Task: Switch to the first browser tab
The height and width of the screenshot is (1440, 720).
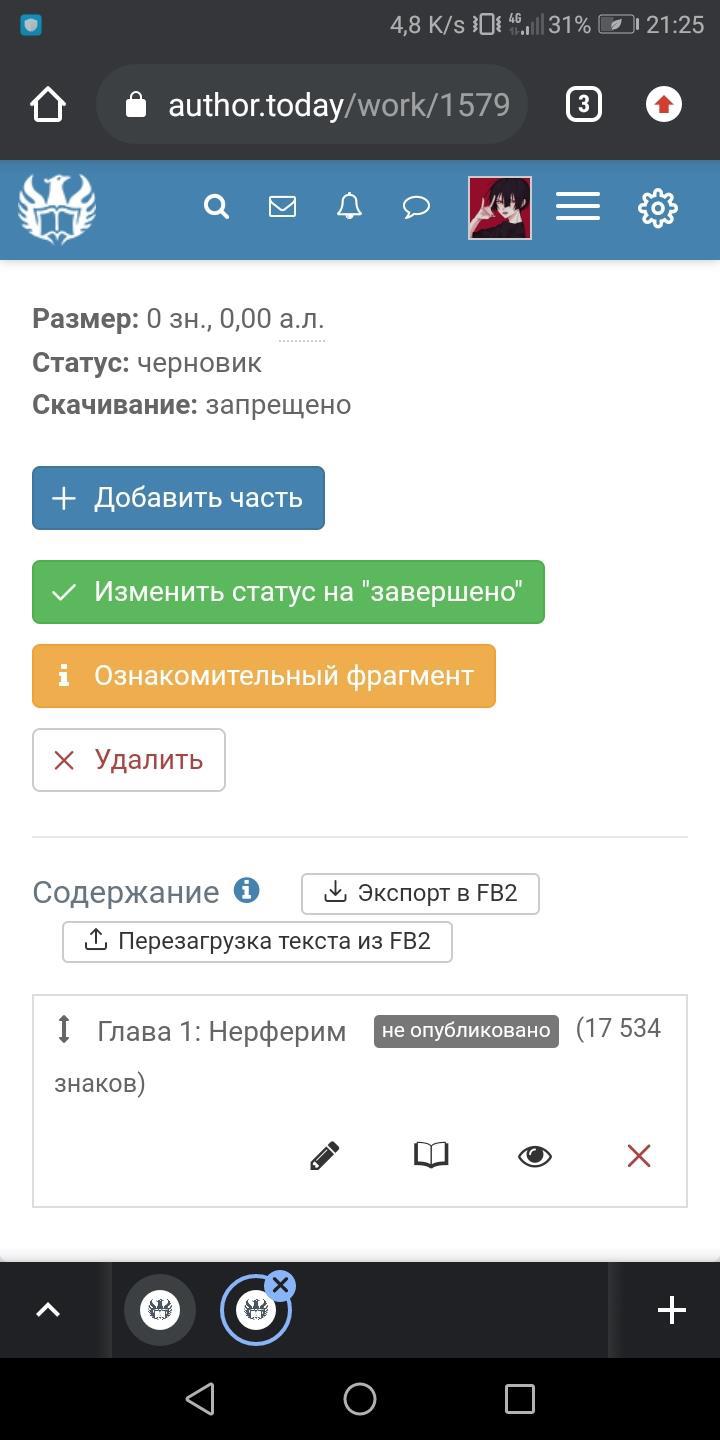Action: coord(160,1310)
